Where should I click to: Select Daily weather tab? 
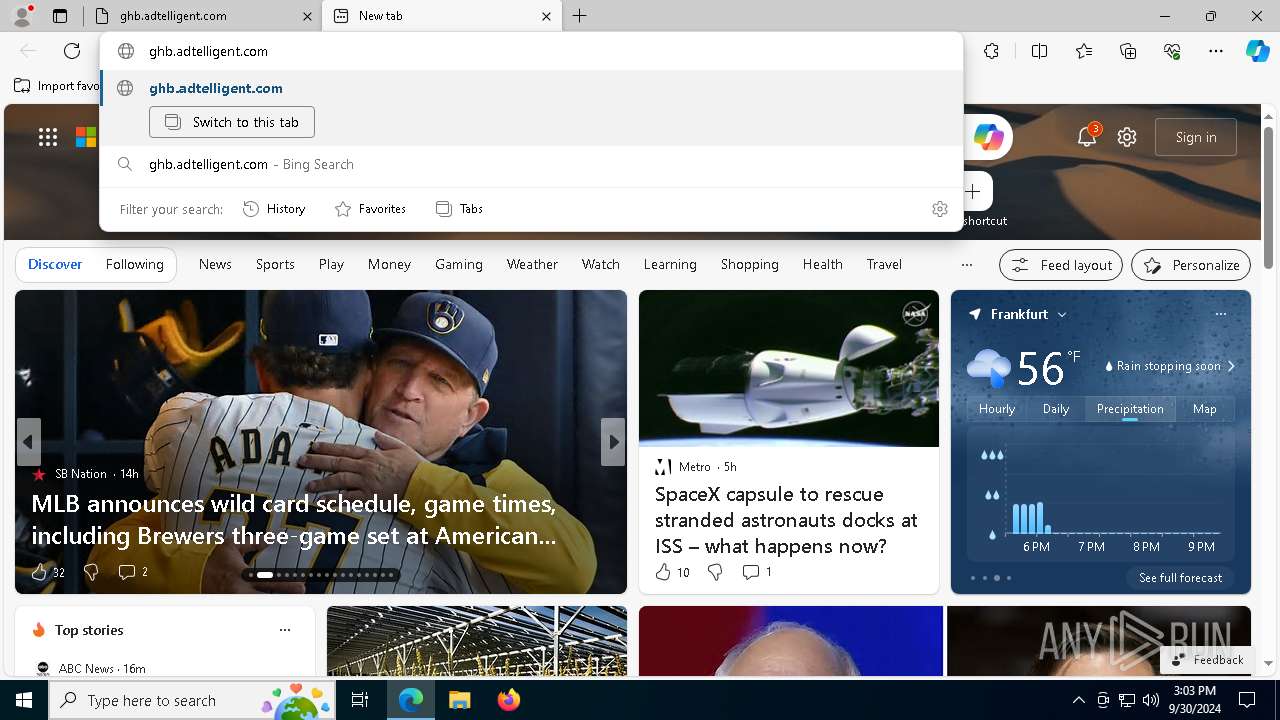pyautogui.click(x=1056, y=409)
